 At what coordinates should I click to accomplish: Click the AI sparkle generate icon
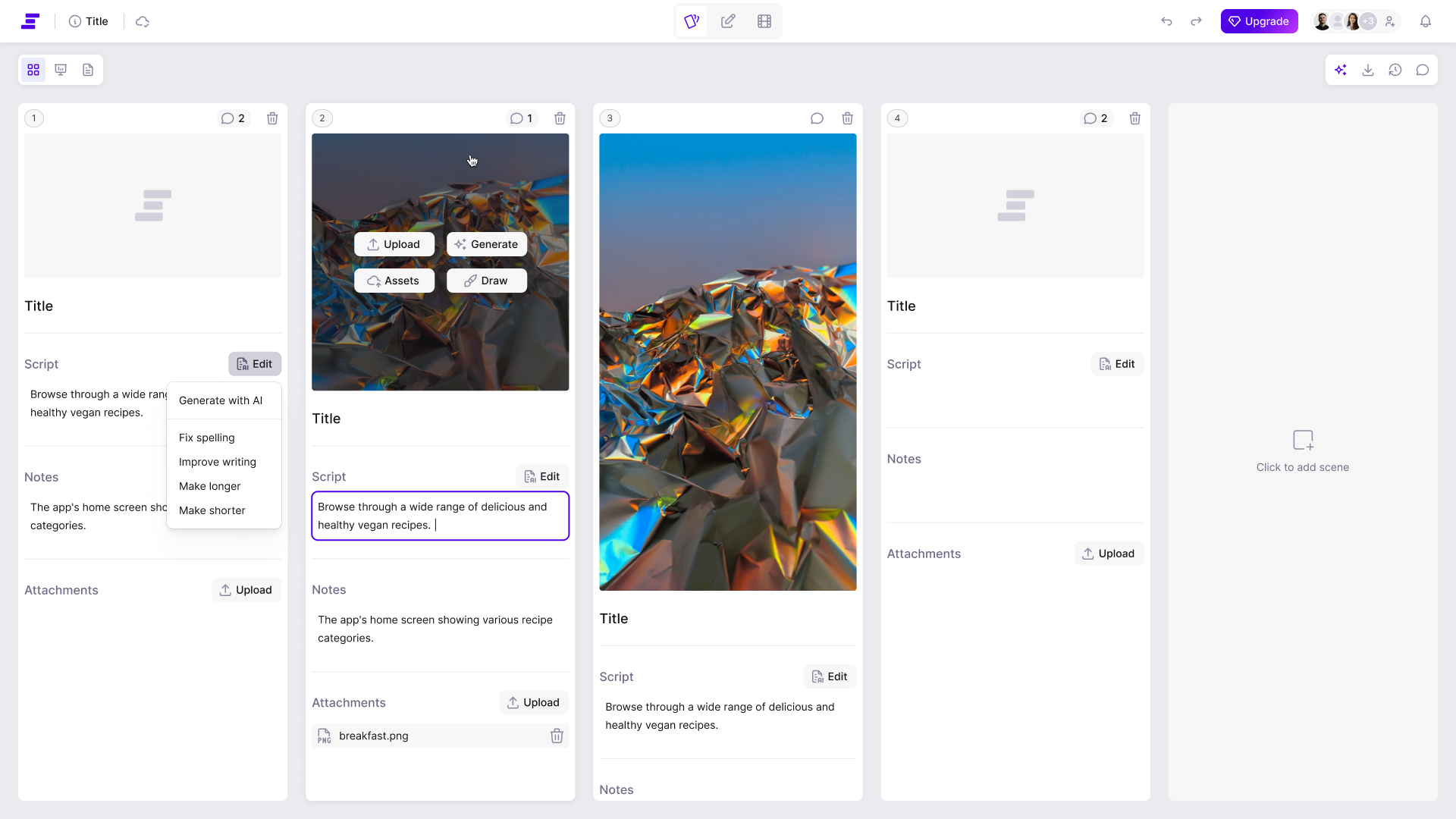(x=1341, y=70)
